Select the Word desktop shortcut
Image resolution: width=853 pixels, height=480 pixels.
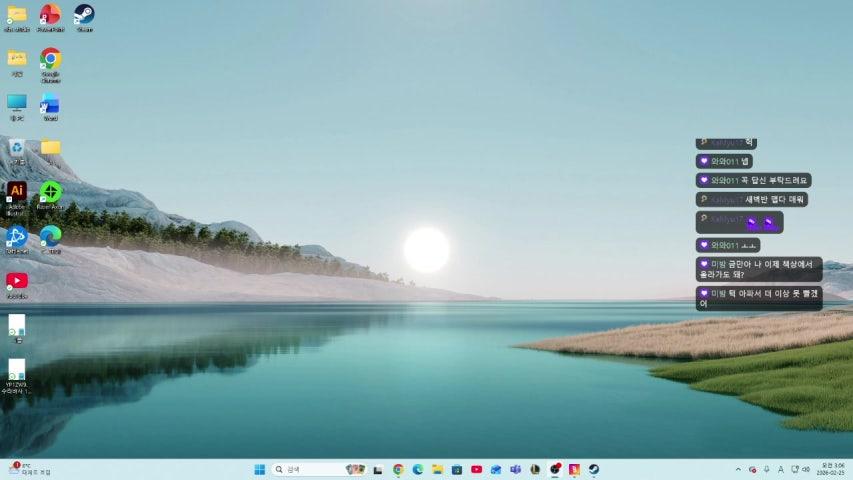tap(50, 103)
